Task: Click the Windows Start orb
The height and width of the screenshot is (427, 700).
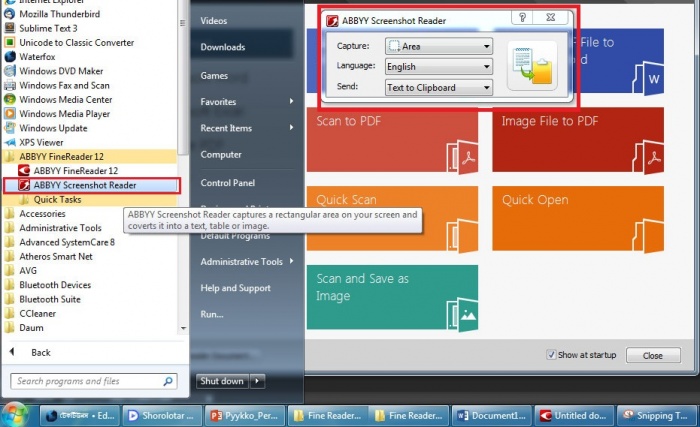Action: [16, 414]
